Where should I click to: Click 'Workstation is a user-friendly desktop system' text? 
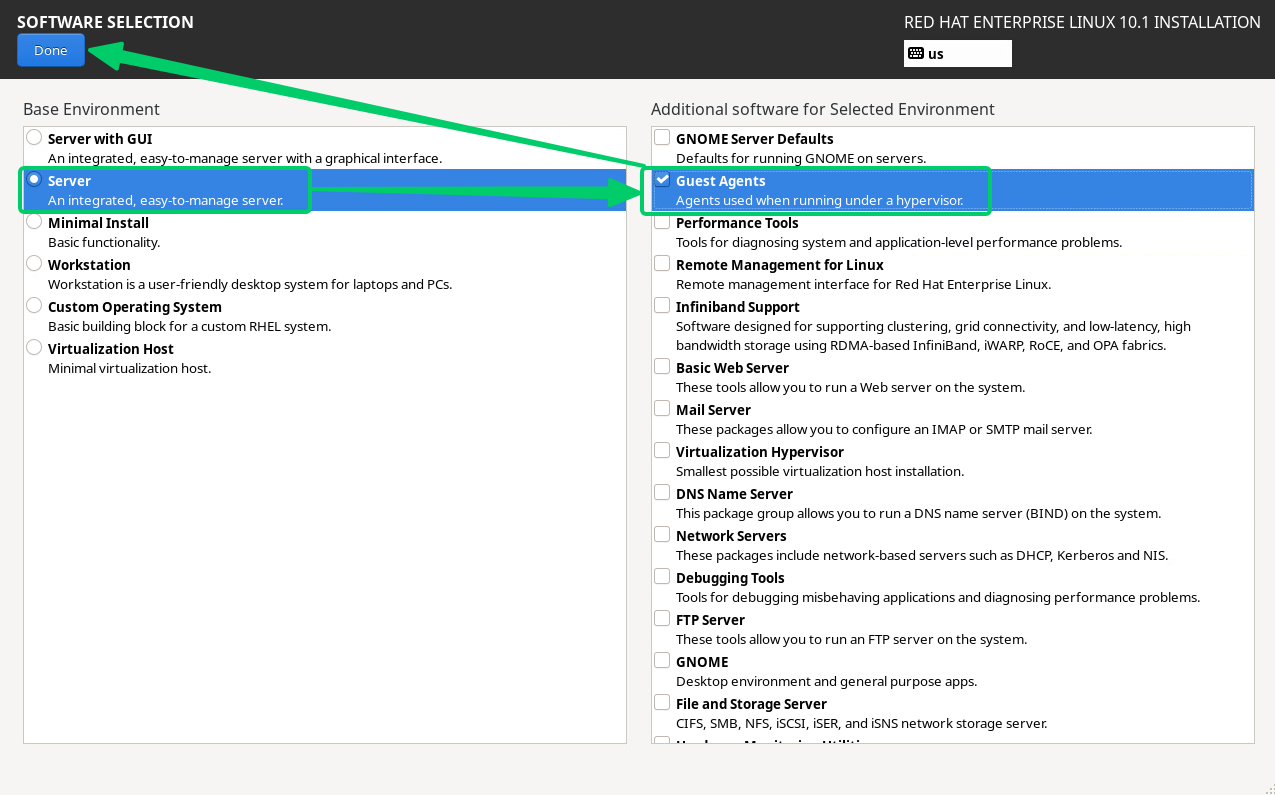(190, 284)
